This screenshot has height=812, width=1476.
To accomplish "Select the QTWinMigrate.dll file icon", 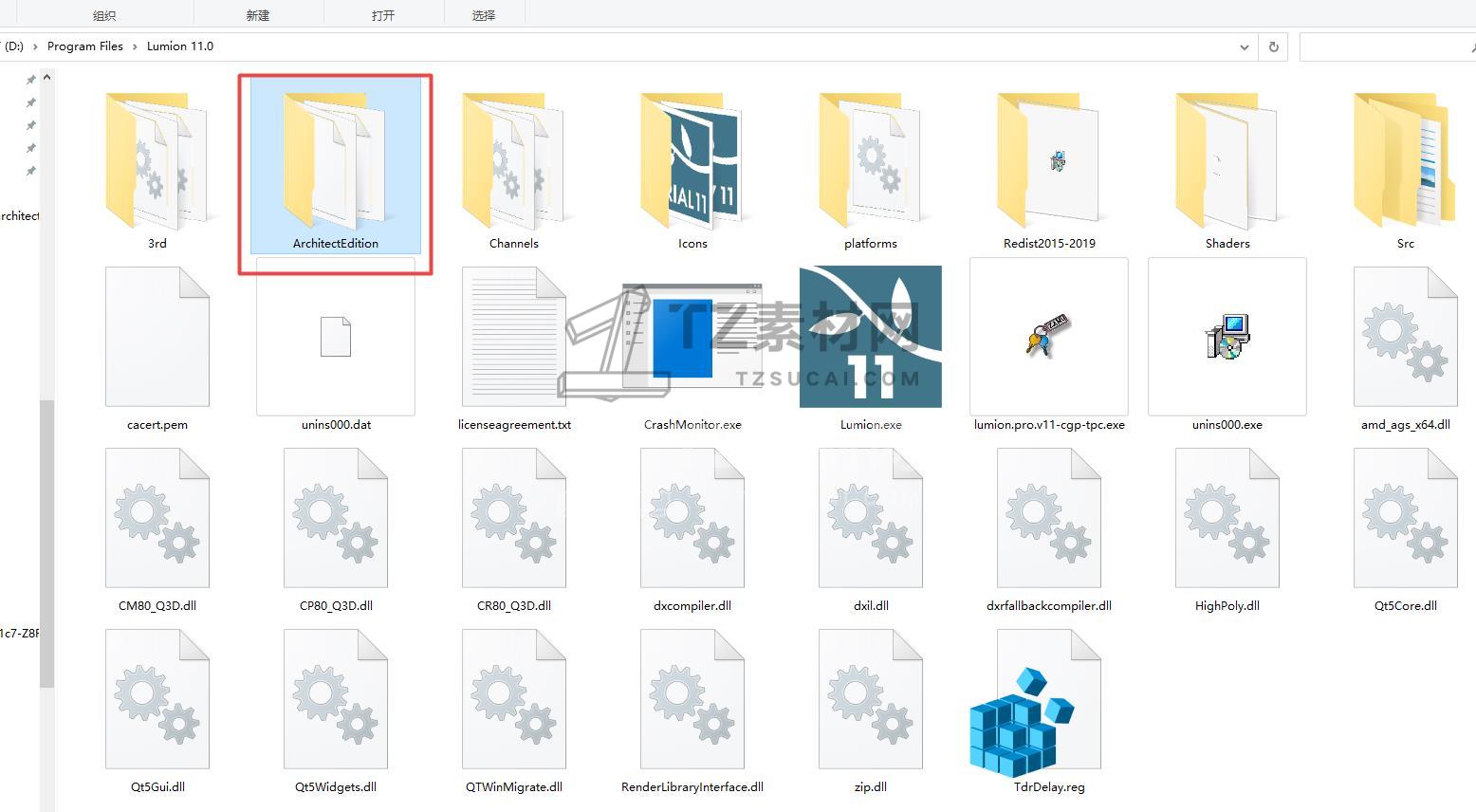I will coord(514,699).
